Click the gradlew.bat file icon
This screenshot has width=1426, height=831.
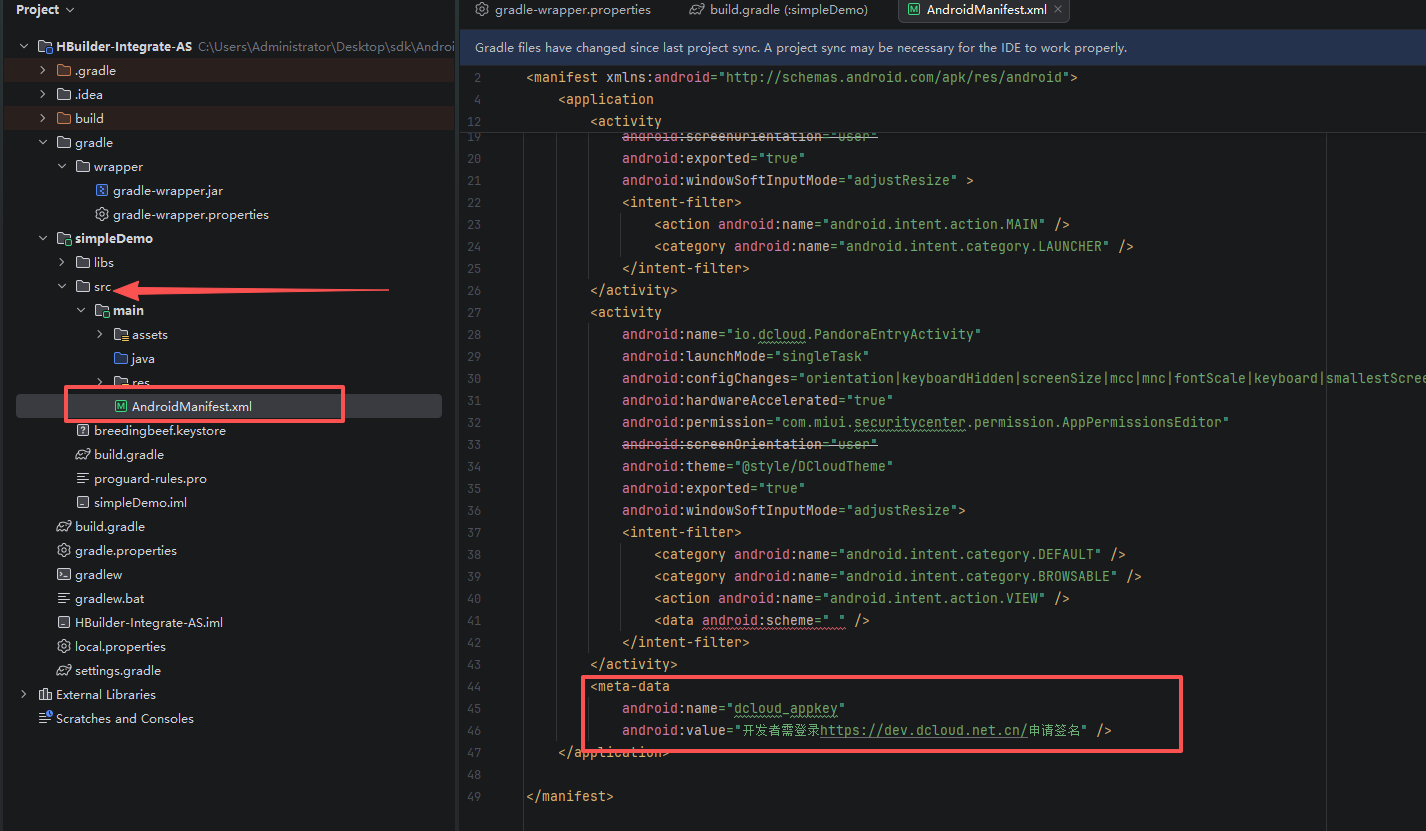pos(64,599)
